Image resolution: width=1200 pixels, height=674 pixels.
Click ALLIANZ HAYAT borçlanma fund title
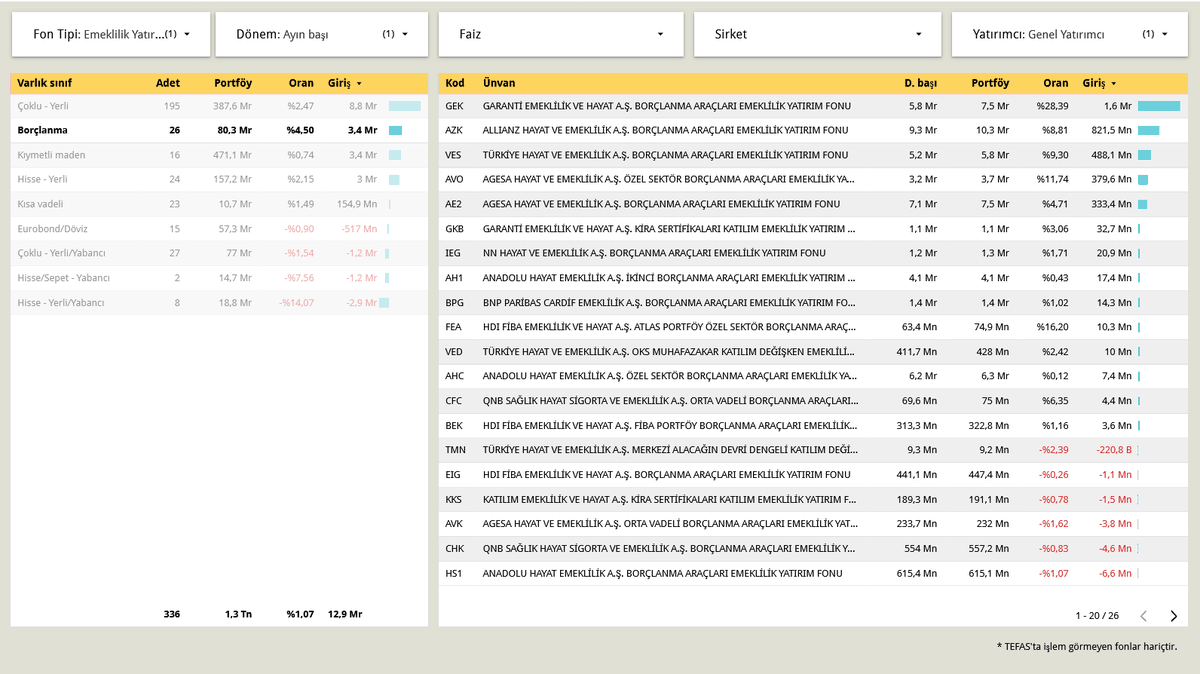pyautogui.click(x=666, y=130)
